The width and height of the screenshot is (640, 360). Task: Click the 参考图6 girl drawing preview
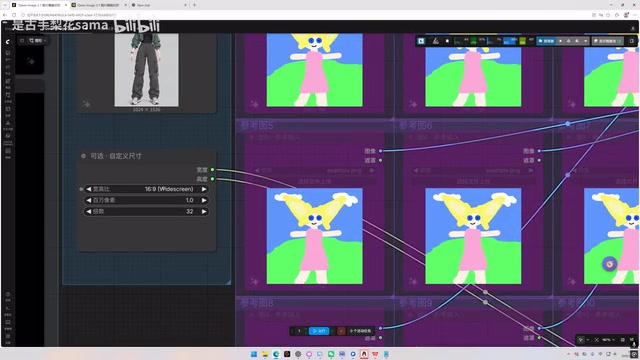pos(473,236)
